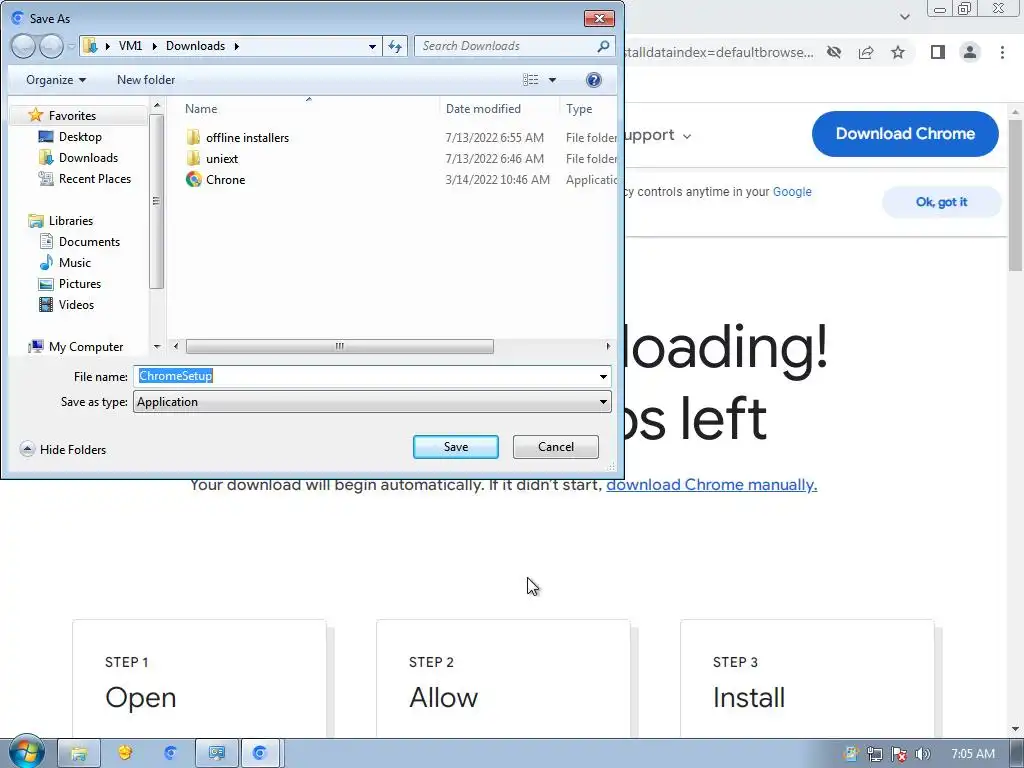Image resolution: width=1024 pixels, height=768 pixels.
Task: Select the uniext folder
Action: click(221, 159)
